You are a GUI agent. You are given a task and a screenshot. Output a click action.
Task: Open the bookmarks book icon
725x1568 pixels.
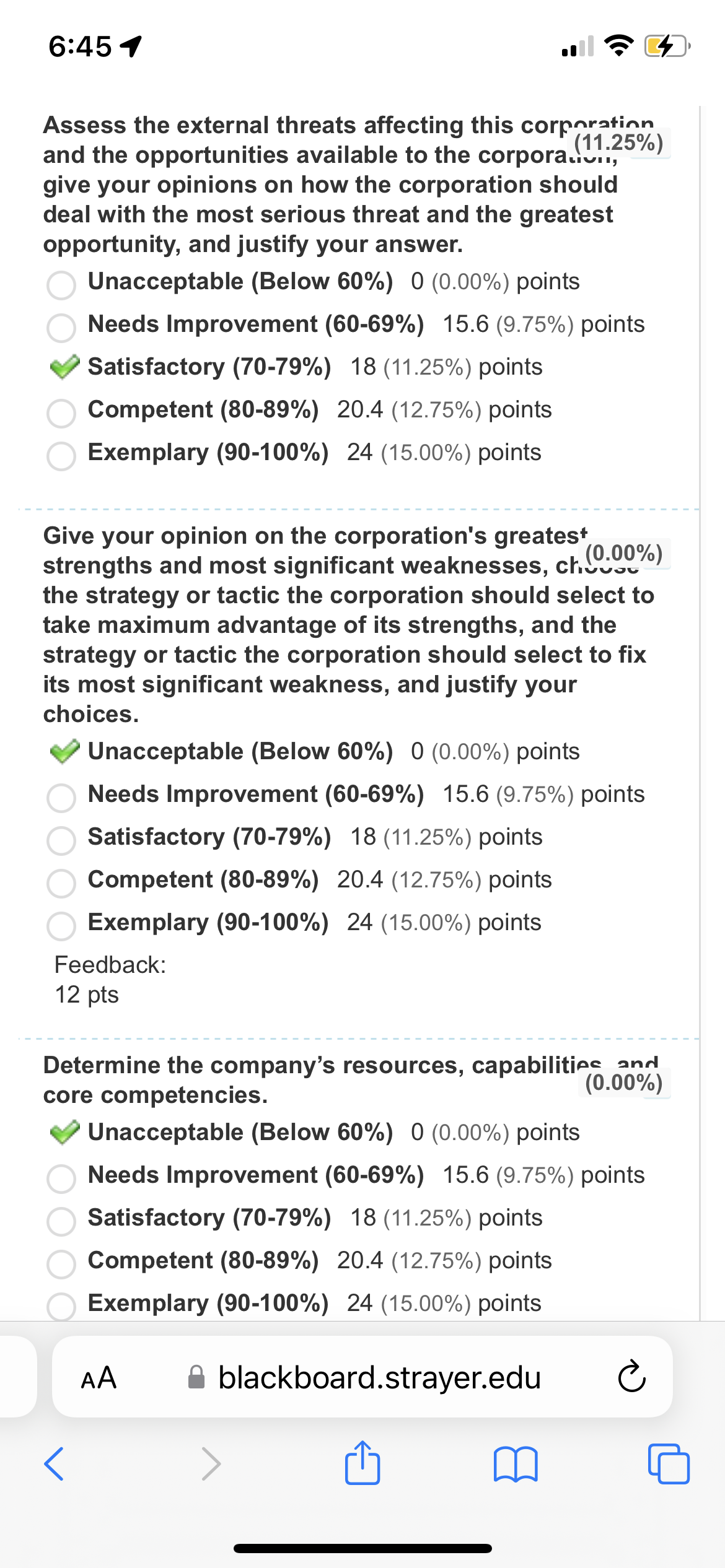tap(516, 1464)
